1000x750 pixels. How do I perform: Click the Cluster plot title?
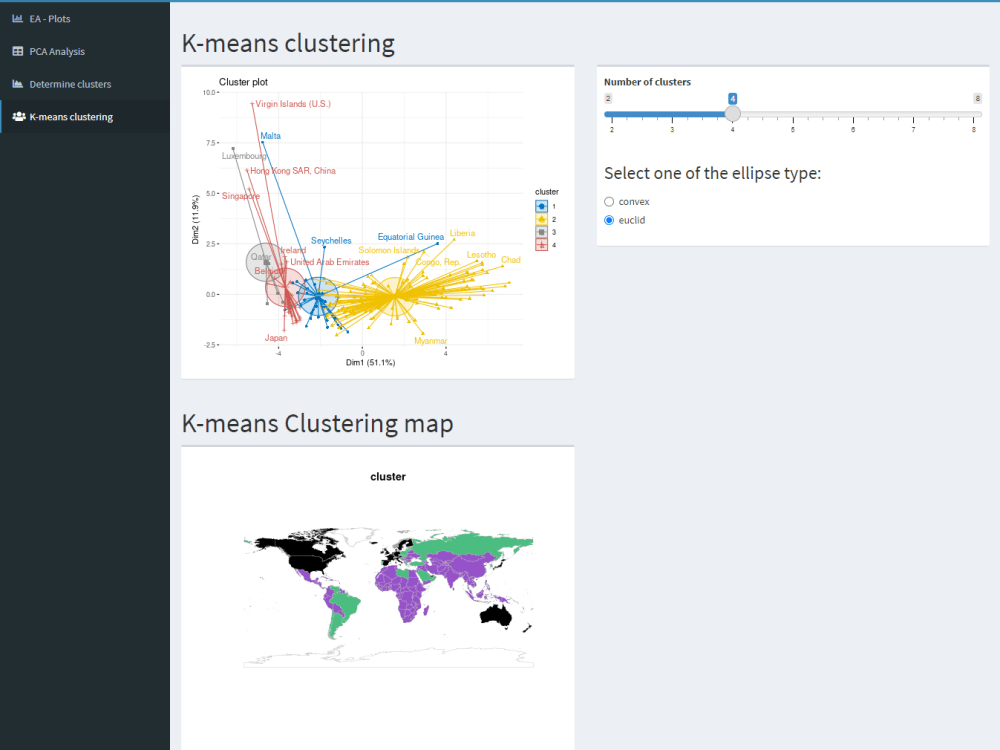243,82
